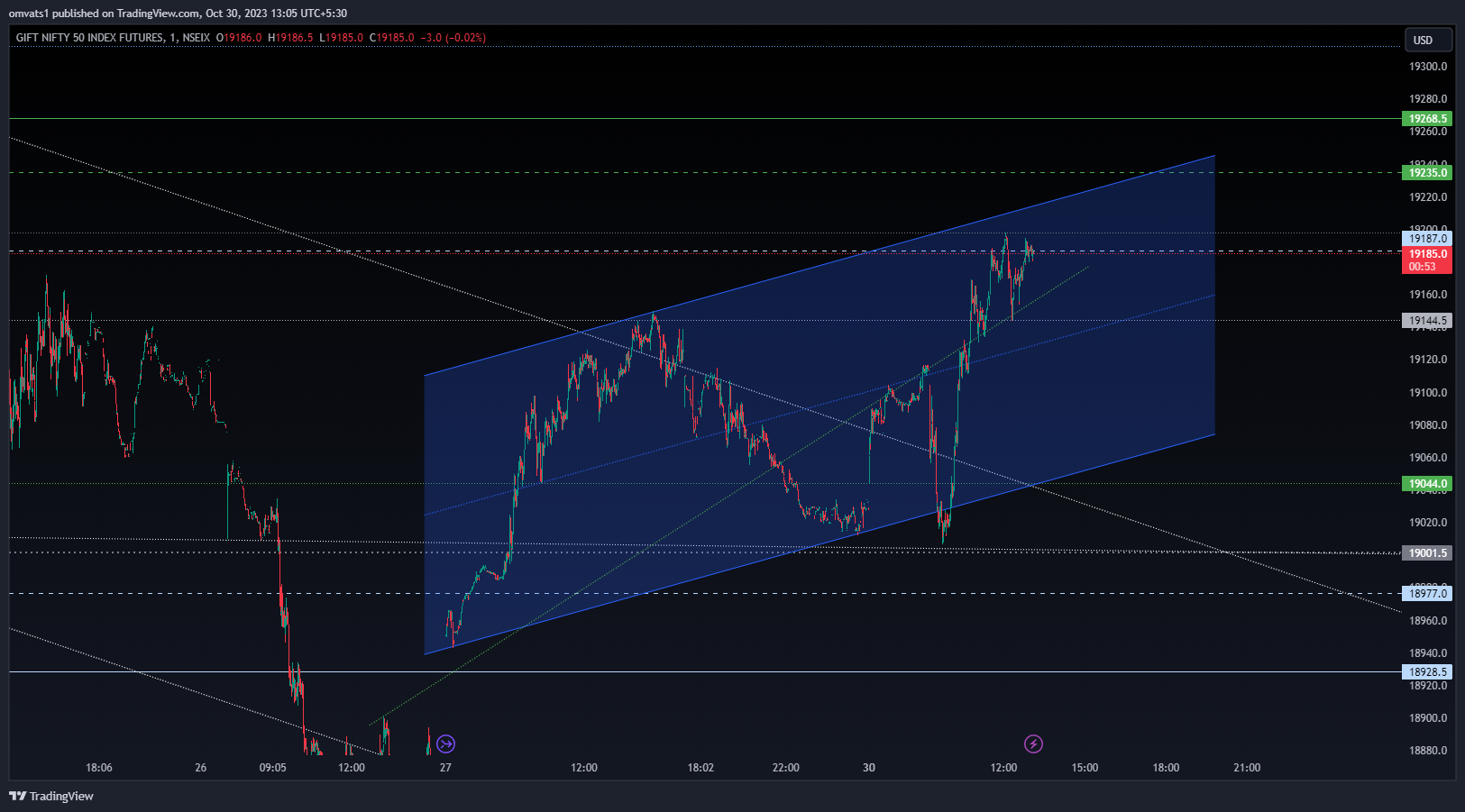Click the red 19185.0 current price label
This screenshot has height=812, width=1465.
1427,260
